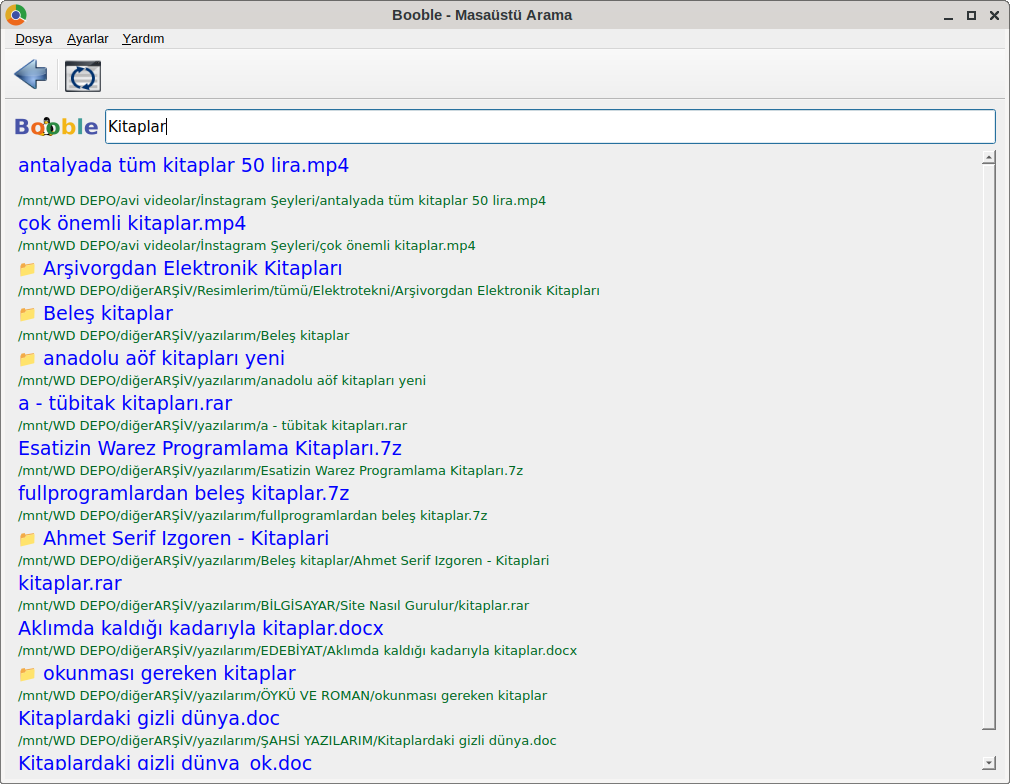This screenshot has width=1010, height=784.
Task: Open the Dosya menu
Action: pos(34,39)
